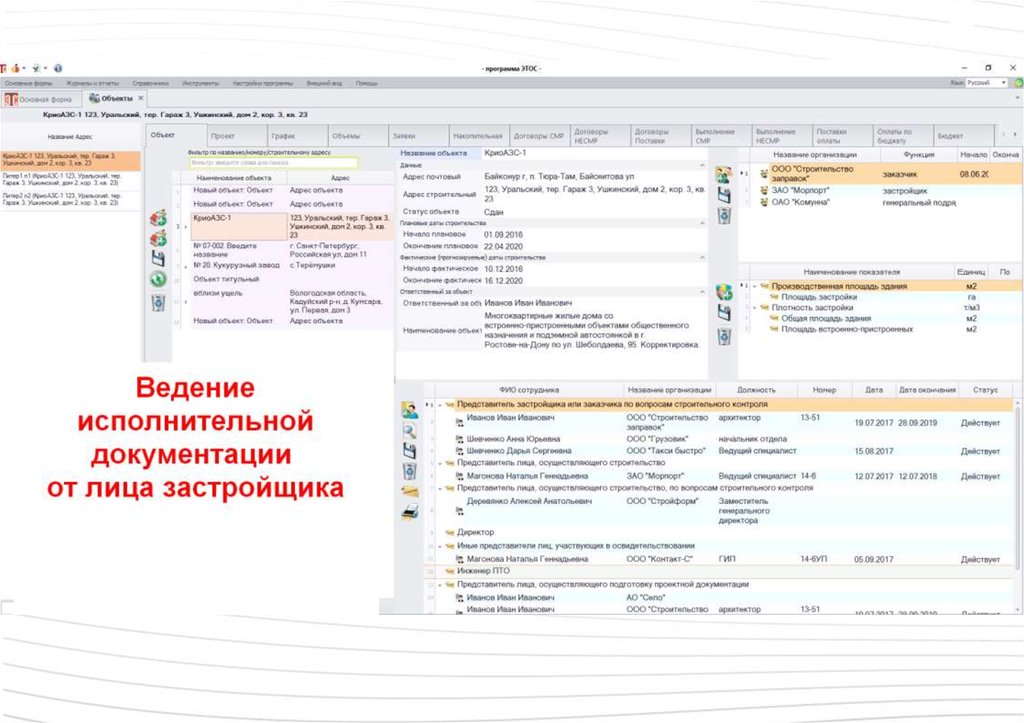Switch to the Договоры СМР tab
This screenshot has width=1024, height=723.
pos(539,136)
